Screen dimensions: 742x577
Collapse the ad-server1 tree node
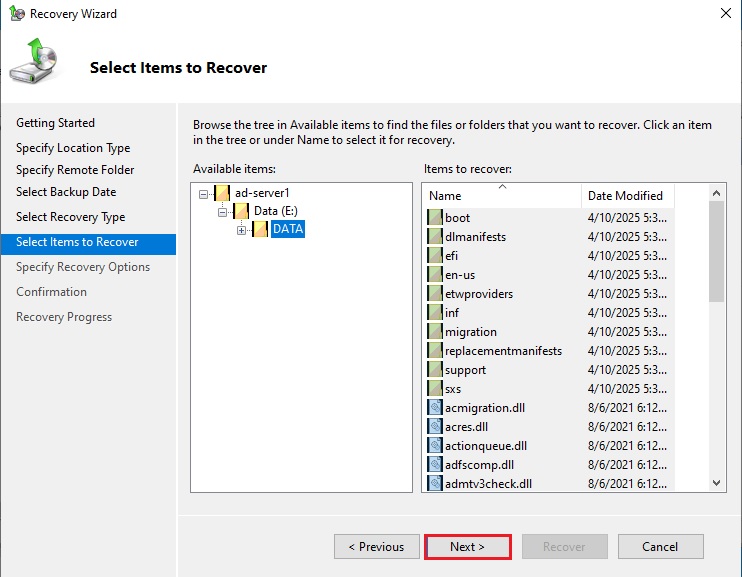tap(204, 193)
